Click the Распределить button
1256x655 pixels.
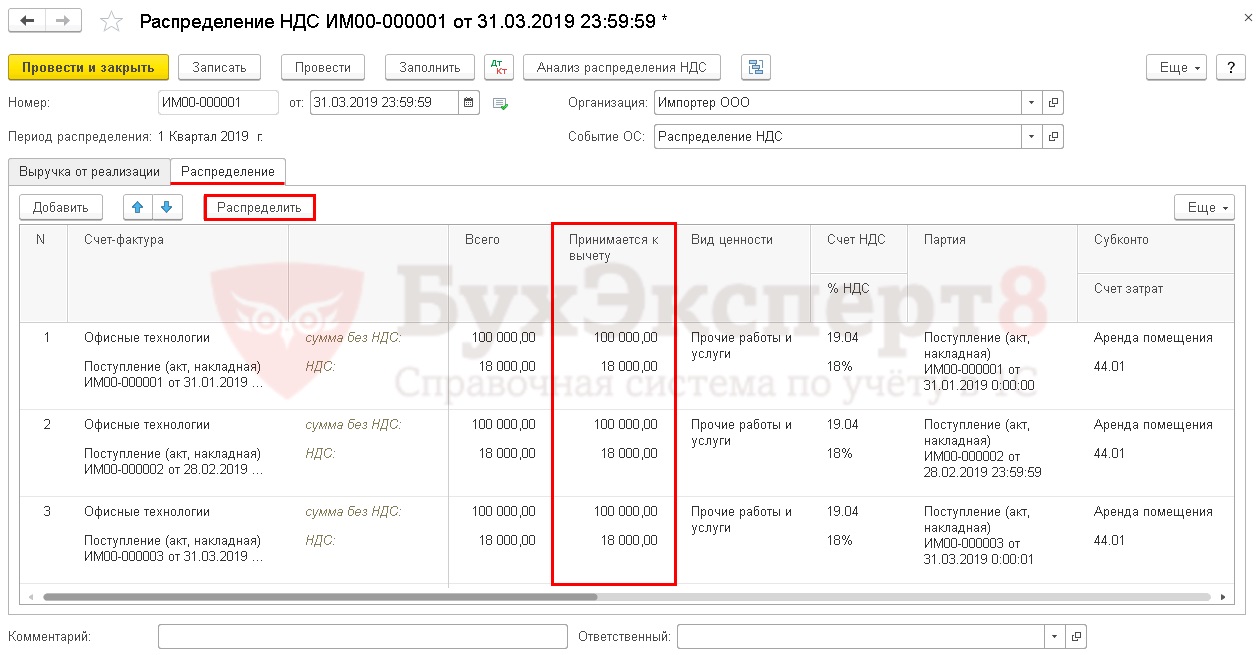[x=259, y=207]
